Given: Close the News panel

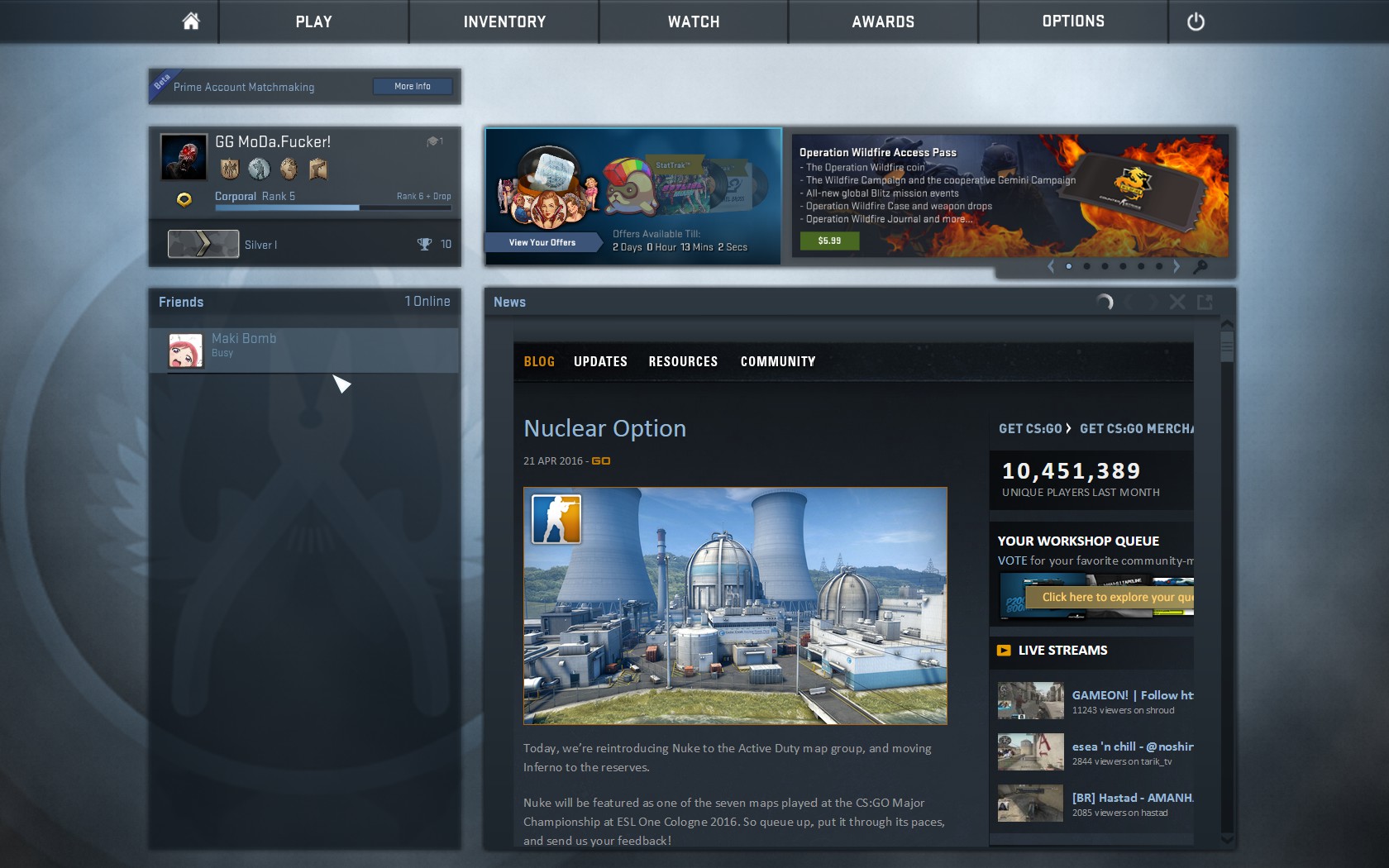Looking at the screenshot, I should click(x=1177, y=303).
